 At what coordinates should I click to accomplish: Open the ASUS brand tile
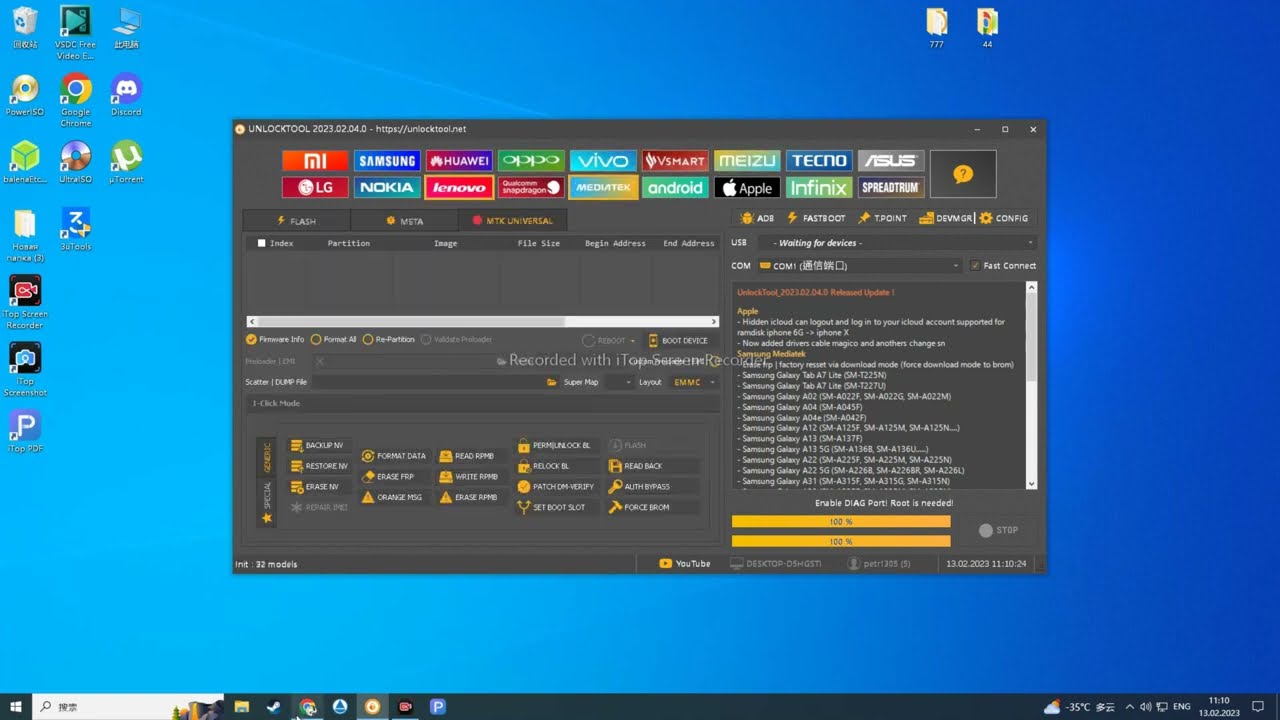click(891, 161)
